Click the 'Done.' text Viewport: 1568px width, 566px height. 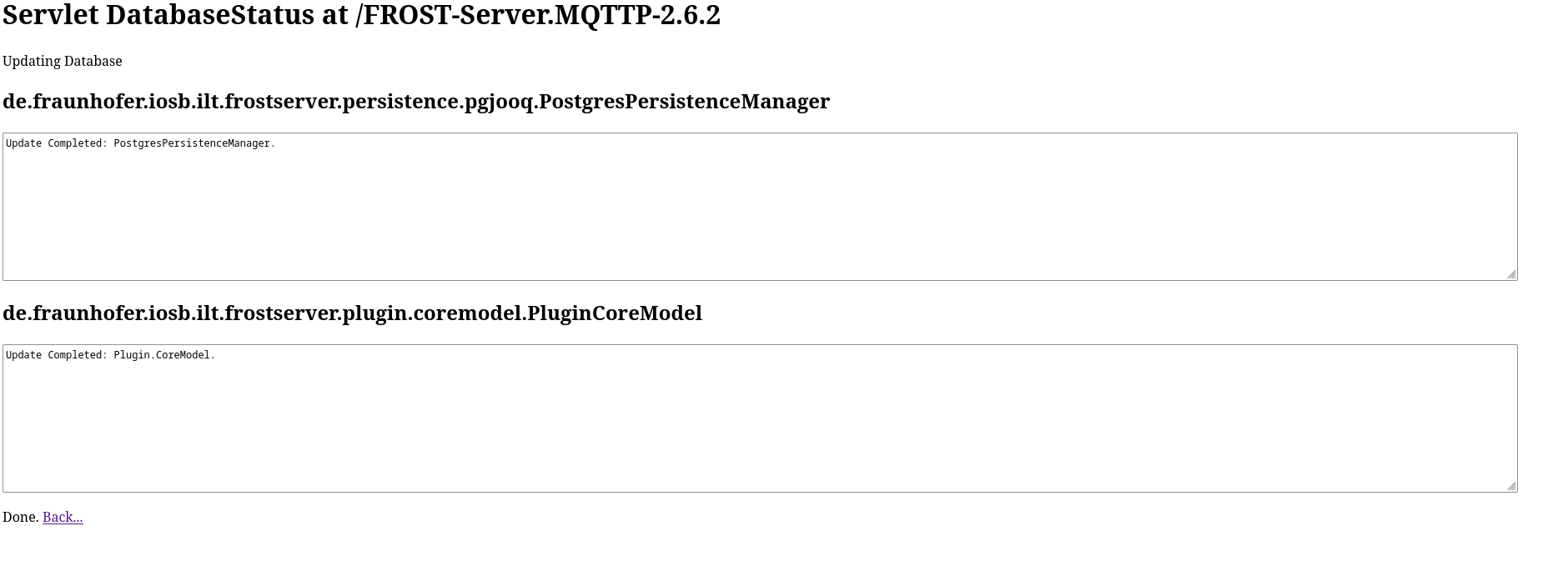pos(20,518)
